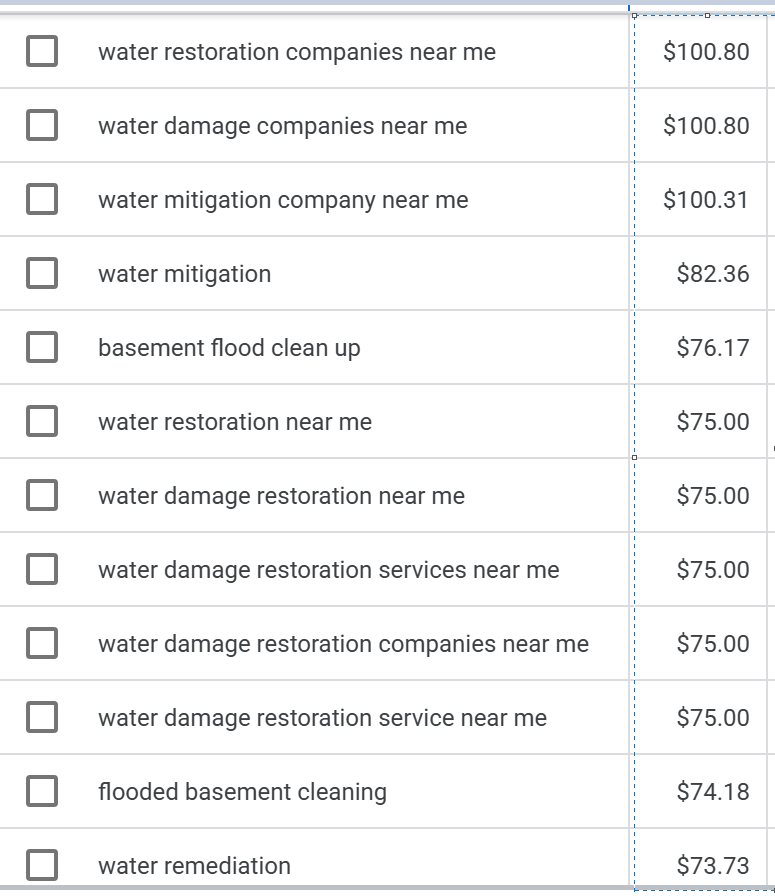Check the box for "water damage restoration service near me"

[x=41, y=717]
